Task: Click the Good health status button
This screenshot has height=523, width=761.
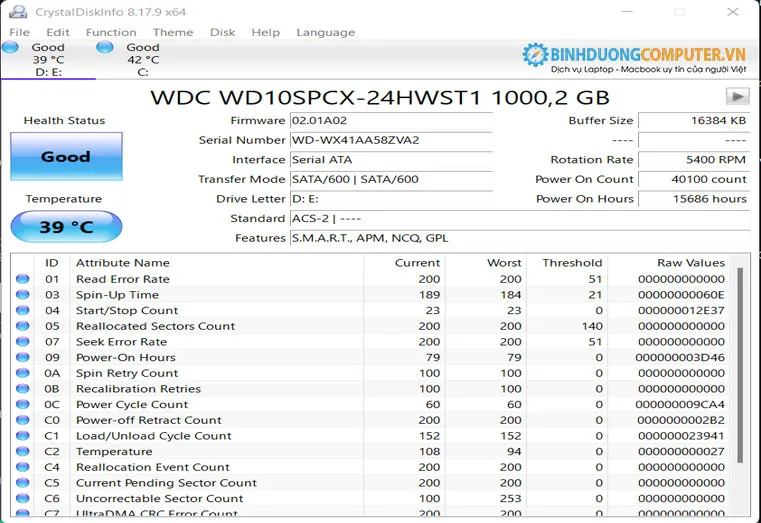Action: click(x=66, y=157)
